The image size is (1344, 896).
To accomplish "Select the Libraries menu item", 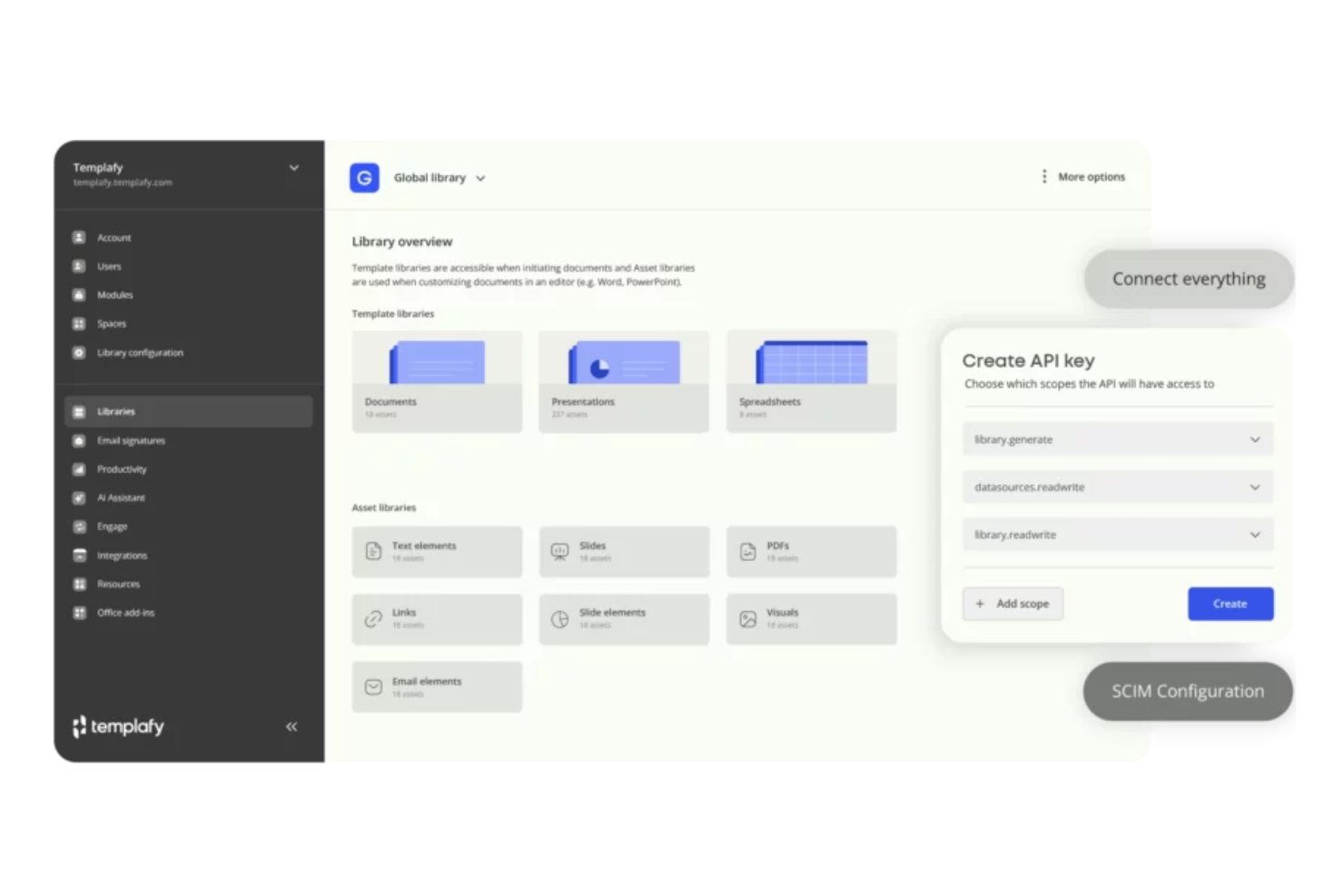I will tap(189, 411).
